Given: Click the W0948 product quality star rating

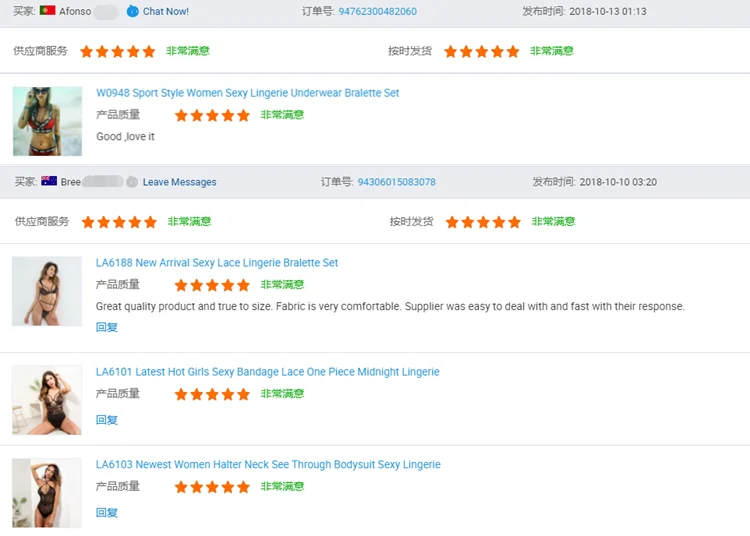Looking at the screenshot, I should pyautogui.click(x=212, y=115).
